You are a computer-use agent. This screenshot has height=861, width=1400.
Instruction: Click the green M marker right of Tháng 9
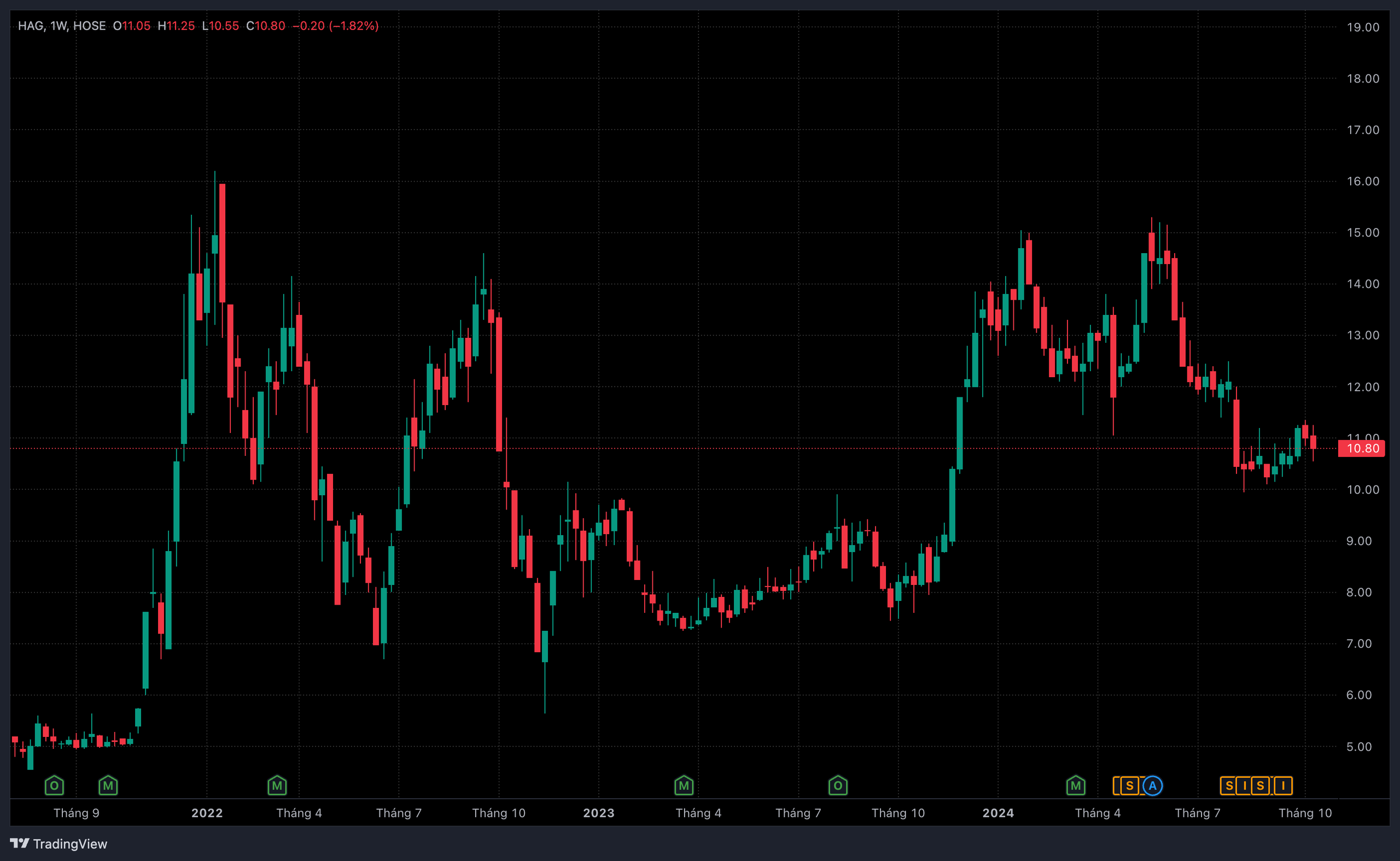[x=108, y=786]
